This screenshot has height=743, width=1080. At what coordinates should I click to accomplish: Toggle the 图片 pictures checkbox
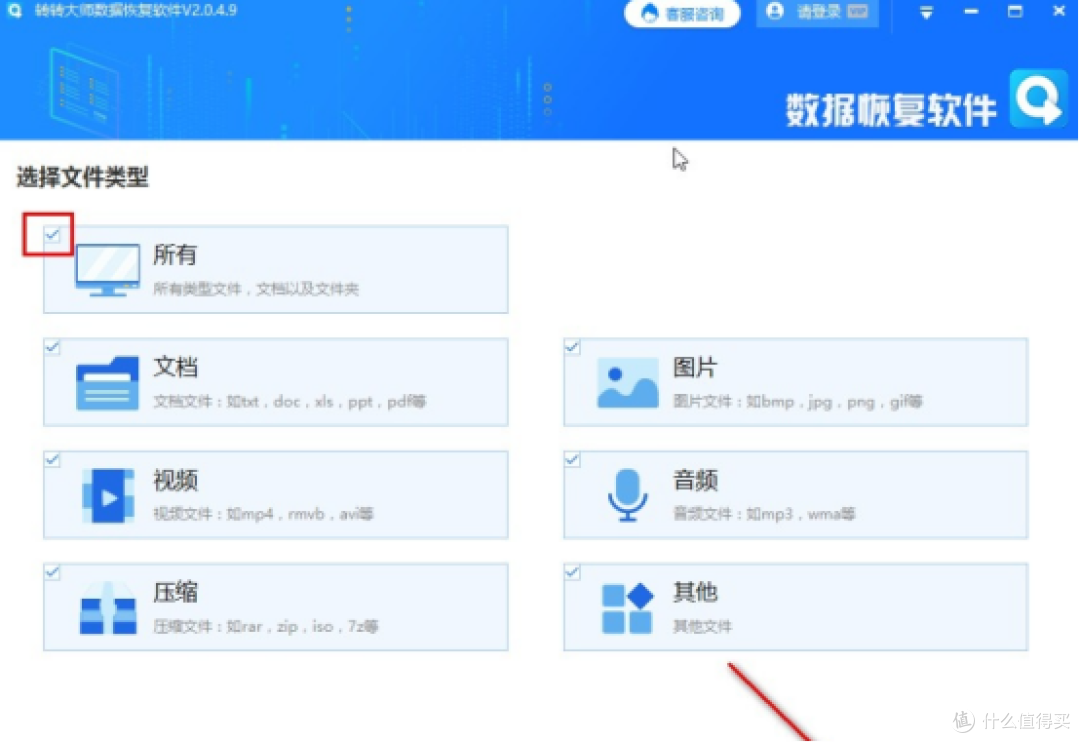click(x=572, y=346)
